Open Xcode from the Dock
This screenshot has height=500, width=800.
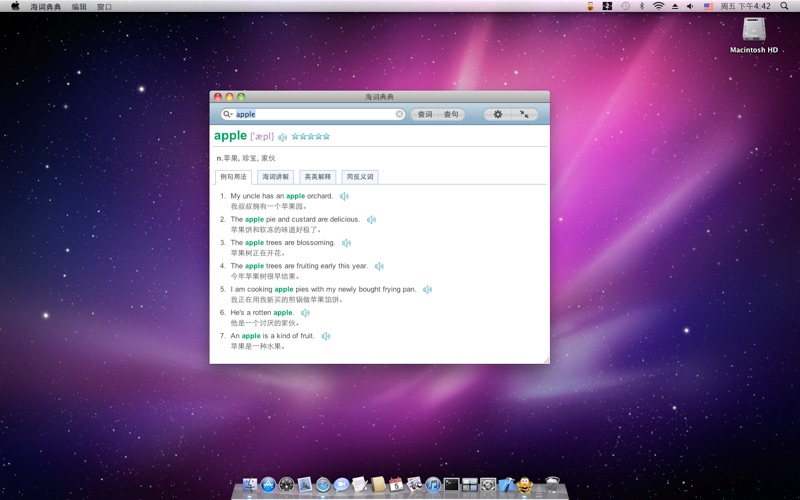tap(507, 485)
